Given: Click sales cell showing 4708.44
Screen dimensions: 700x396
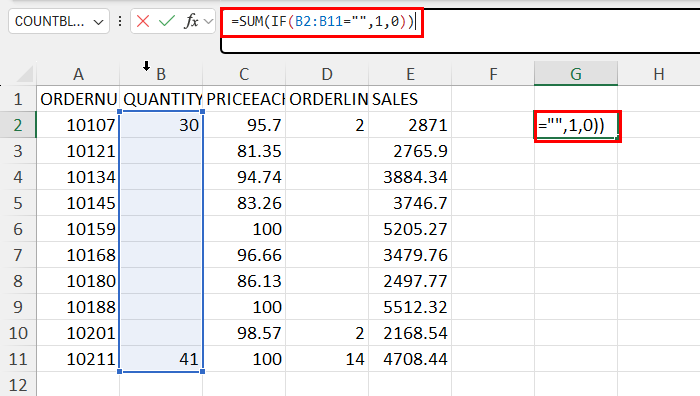Looking at the screenshot, I should click(410, 358).
